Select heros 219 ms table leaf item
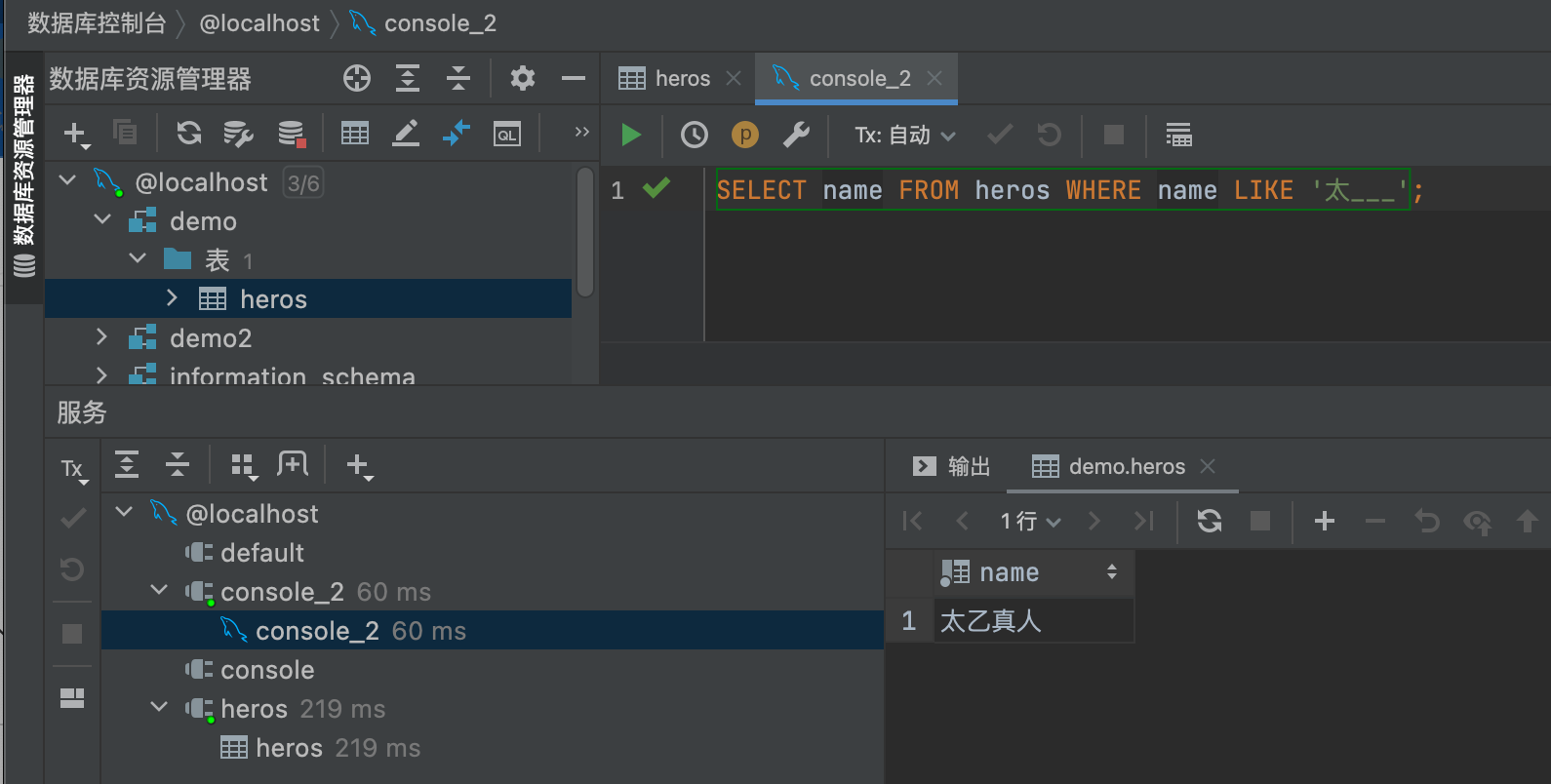 [321, 748]
